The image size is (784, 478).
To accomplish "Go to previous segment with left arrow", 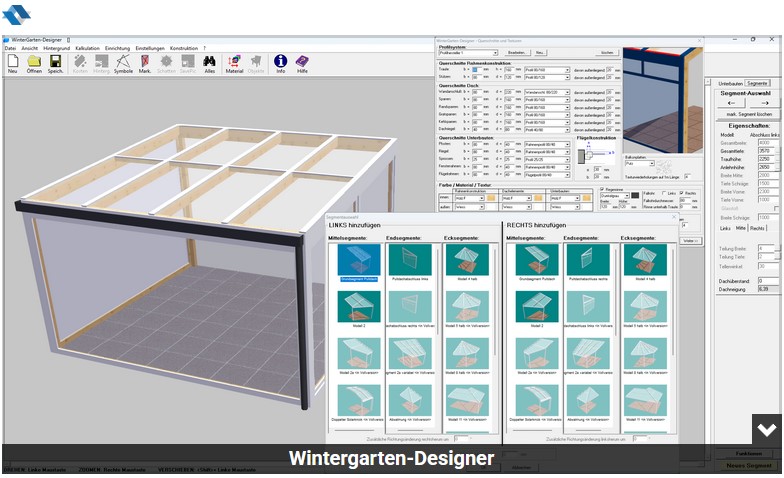I will (x=732, y=103).
